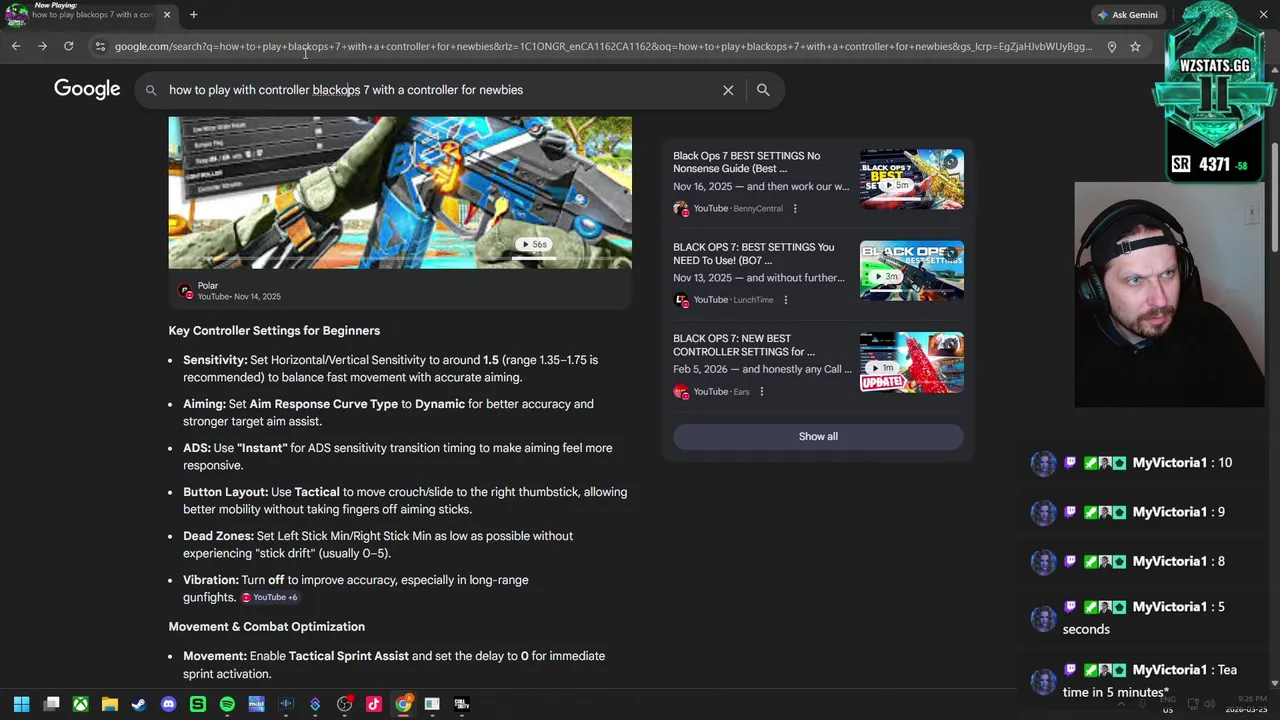Open a new browser tab
This screenshot has height=720, width=1280.
point(193,15)
